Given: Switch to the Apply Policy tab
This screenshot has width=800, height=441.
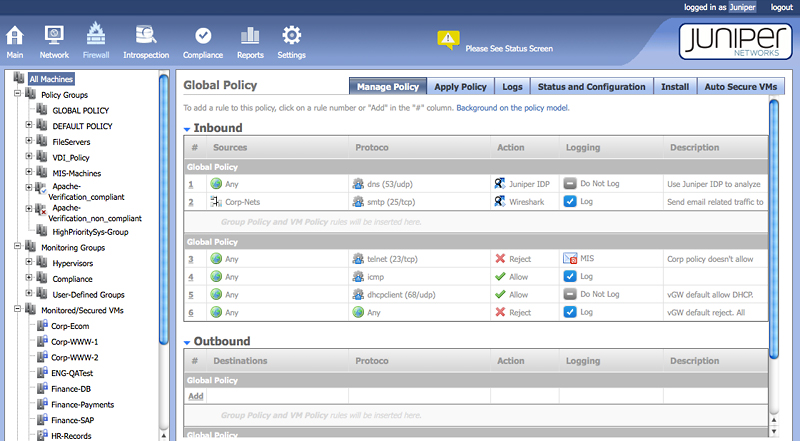Looking at the screenshot, I should [x=461, y=87].
